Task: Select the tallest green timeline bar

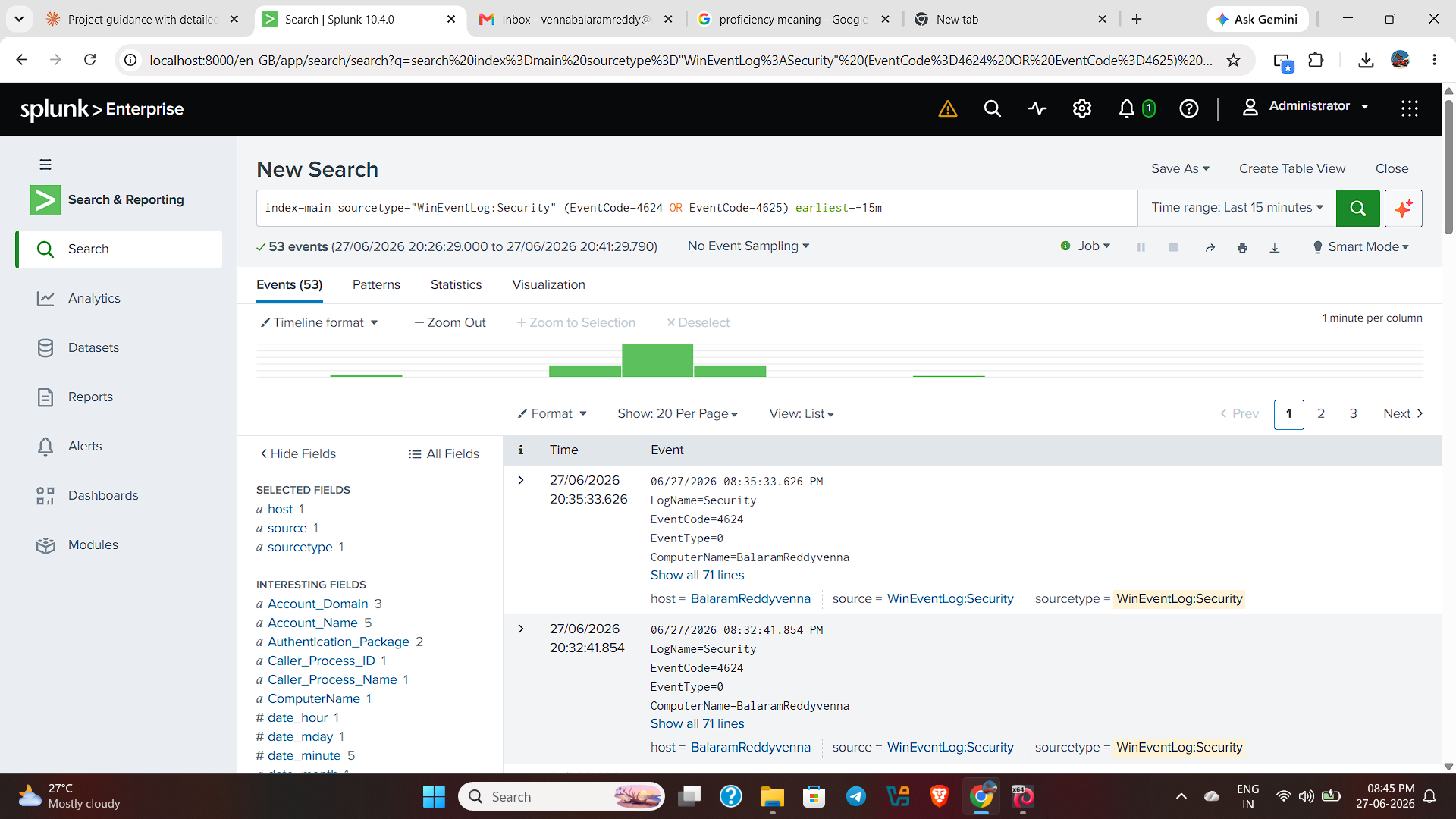Action: tap(657, 360)
